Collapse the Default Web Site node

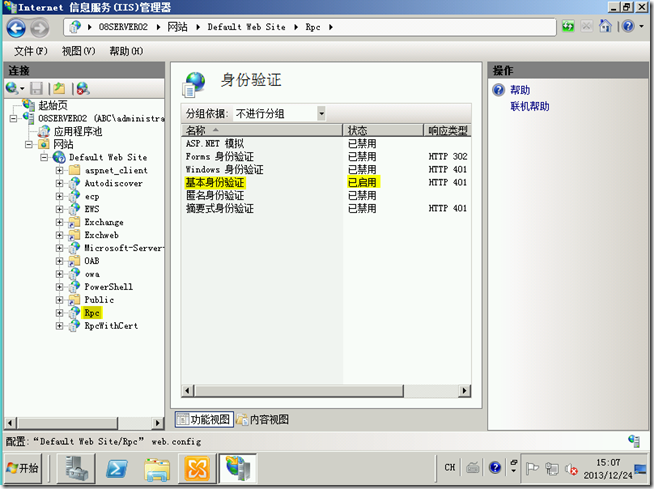click(x=44, y=157)
